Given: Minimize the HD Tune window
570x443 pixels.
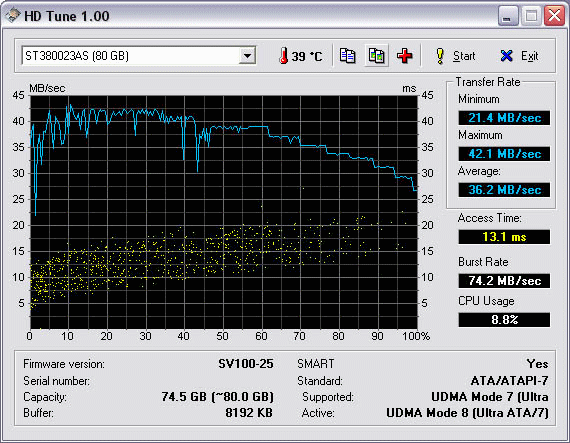Looking at the screenshot, I should [507, 16].
